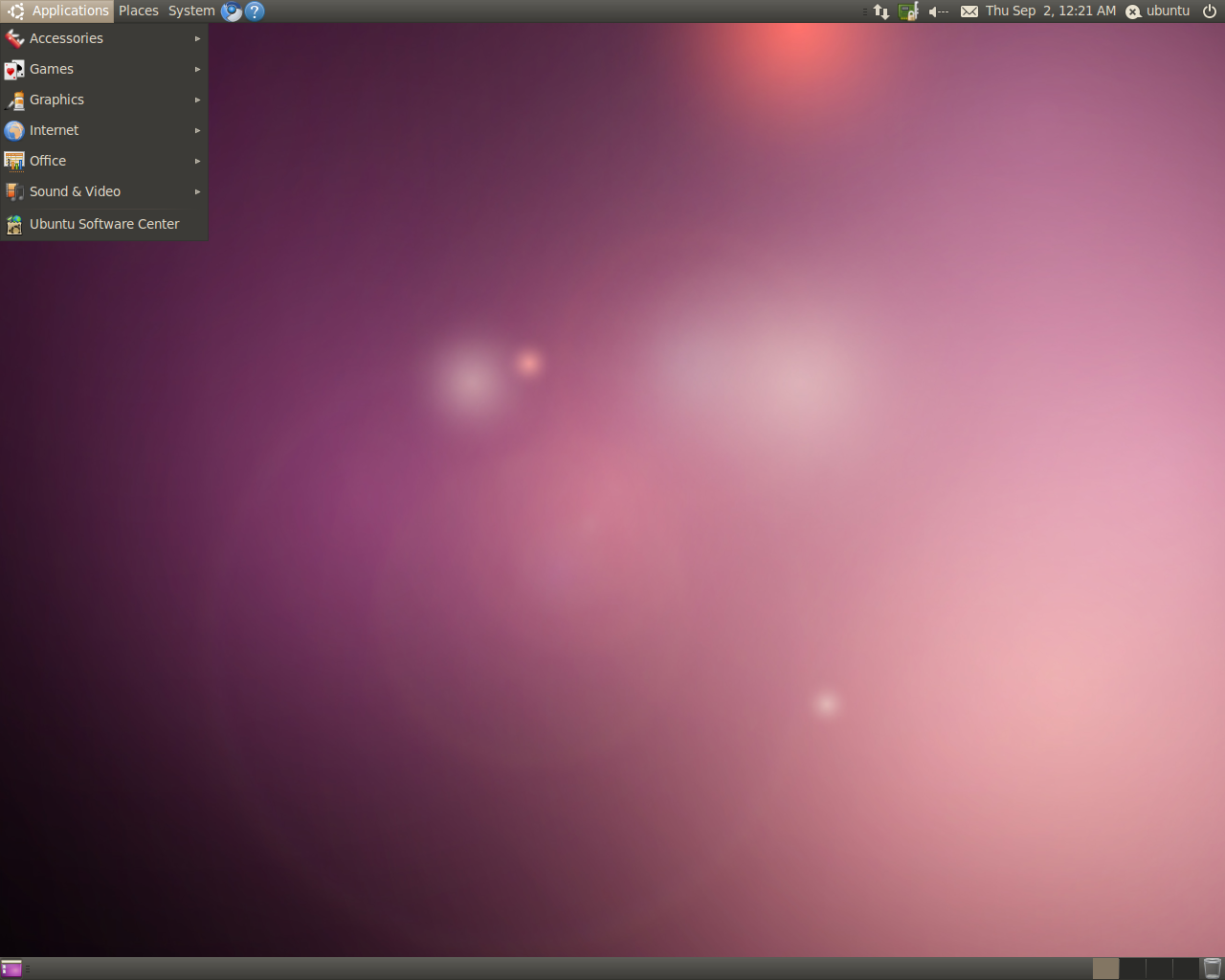This screenshot has width=1225, height=980.
Task: Select a workspace in the bottom-right switcher
Action: (1105, 968)
